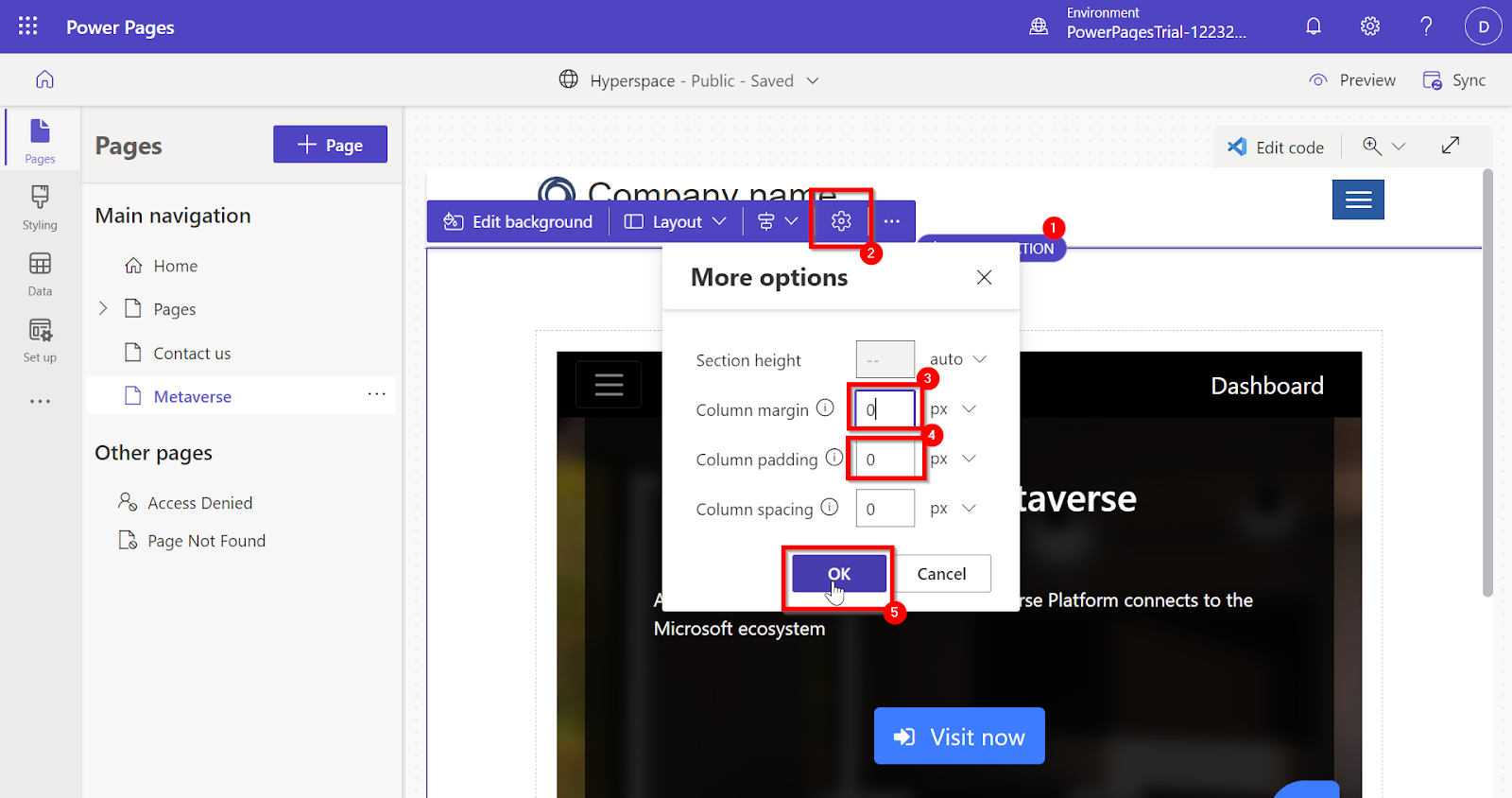Click the Dashboard heading text
Image resolution: width=1512 pixels, height=798 pixels.
[1267, 386]
